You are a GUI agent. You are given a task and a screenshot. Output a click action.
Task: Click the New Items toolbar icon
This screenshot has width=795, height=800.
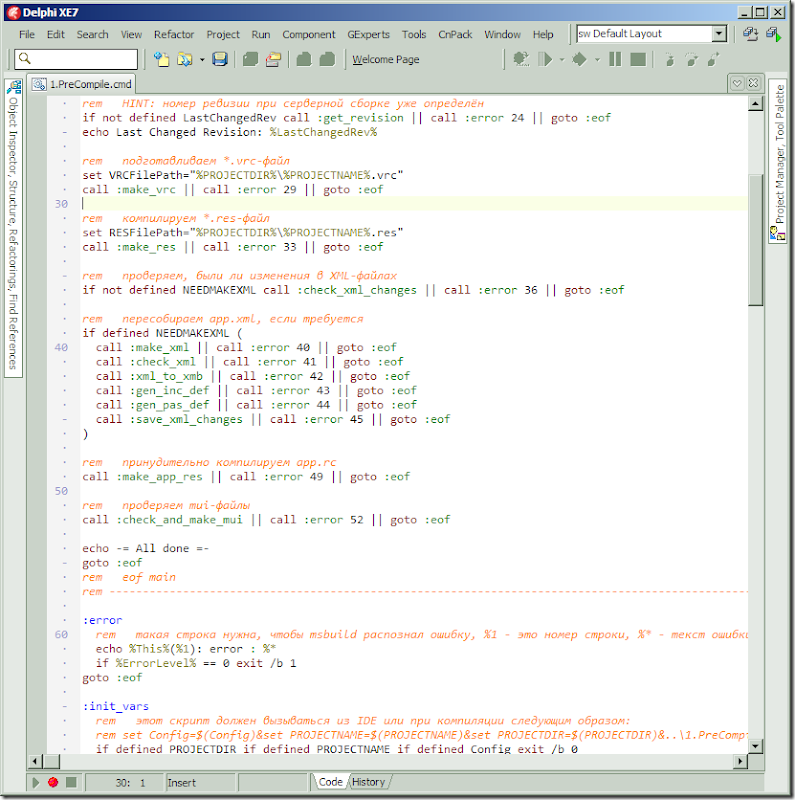click(161, 60)
